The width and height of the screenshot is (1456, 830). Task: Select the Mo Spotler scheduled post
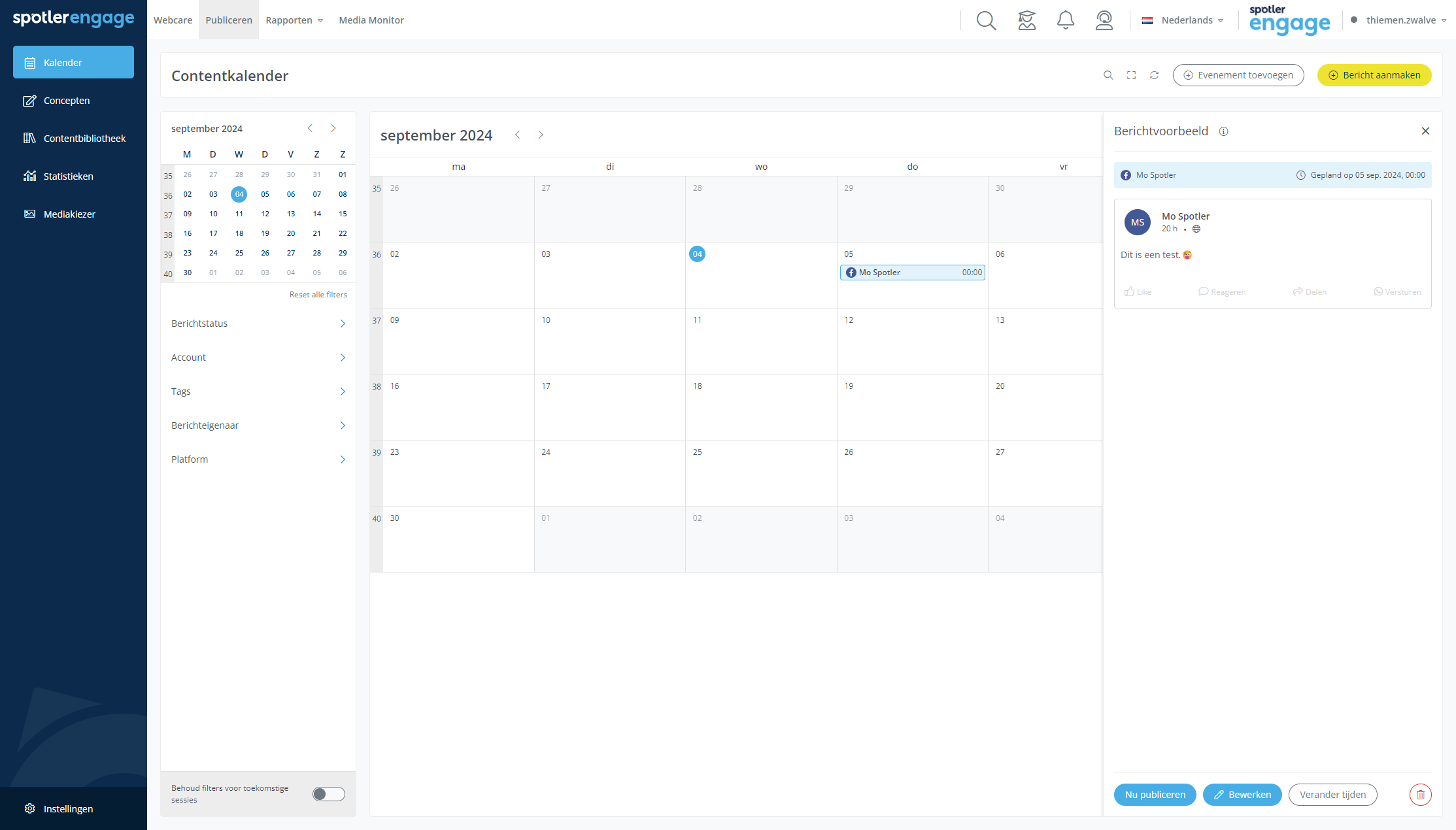point(913,273)
